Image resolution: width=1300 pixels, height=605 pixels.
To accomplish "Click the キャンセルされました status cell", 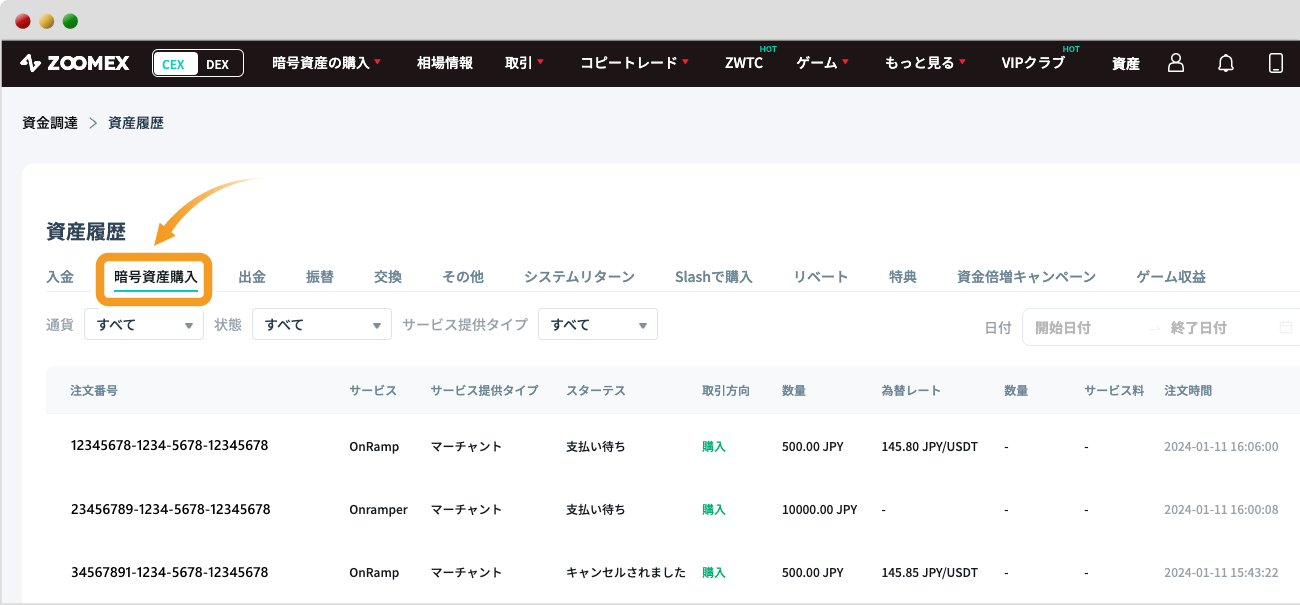I will click(626, 573).
